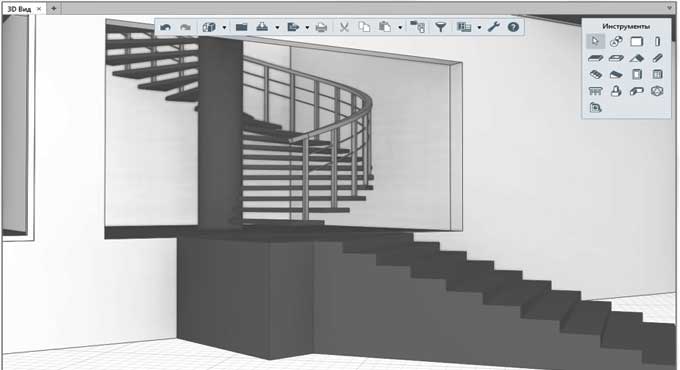Image resolution: width=680 pixels, height=370 pixels.
Task: Click the export icon with the arrow
Action: pos(294,27)
